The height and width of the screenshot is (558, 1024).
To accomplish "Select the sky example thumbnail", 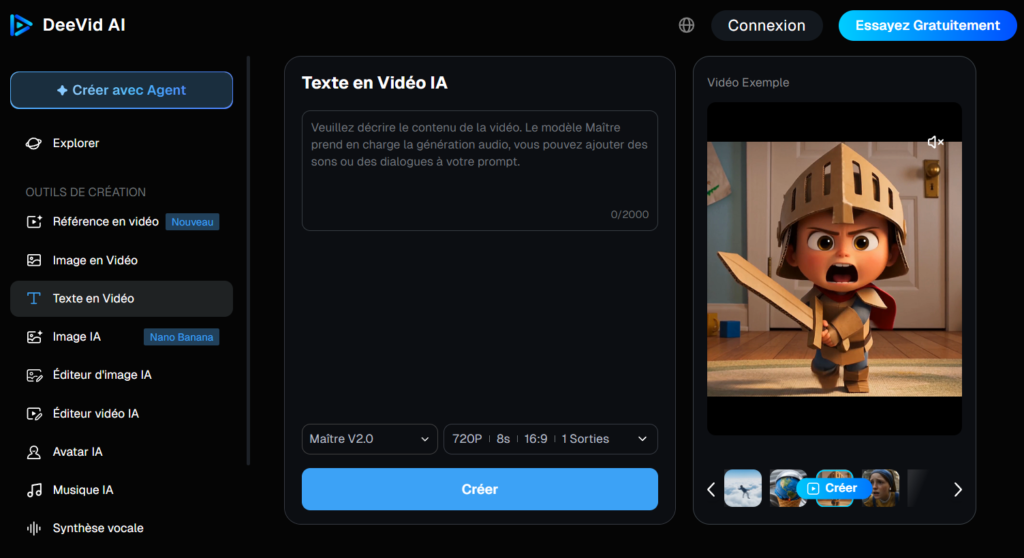I will coord(743,488).
